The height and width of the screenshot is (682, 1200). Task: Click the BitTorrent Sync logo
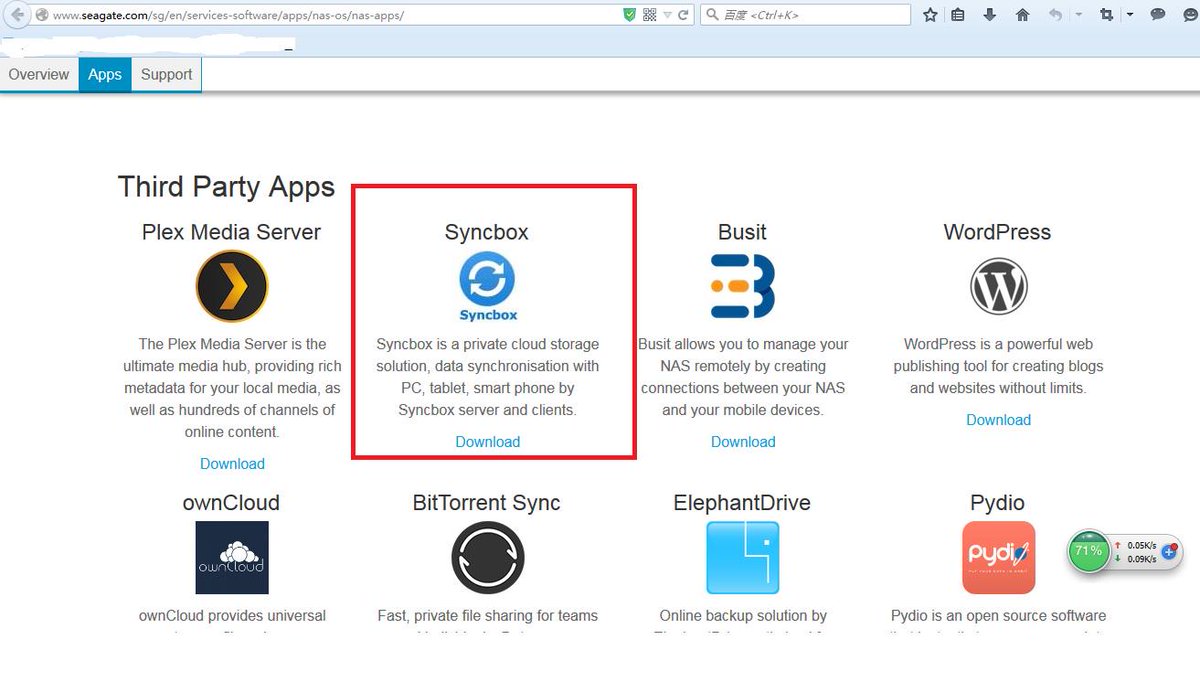coord(488,558)
